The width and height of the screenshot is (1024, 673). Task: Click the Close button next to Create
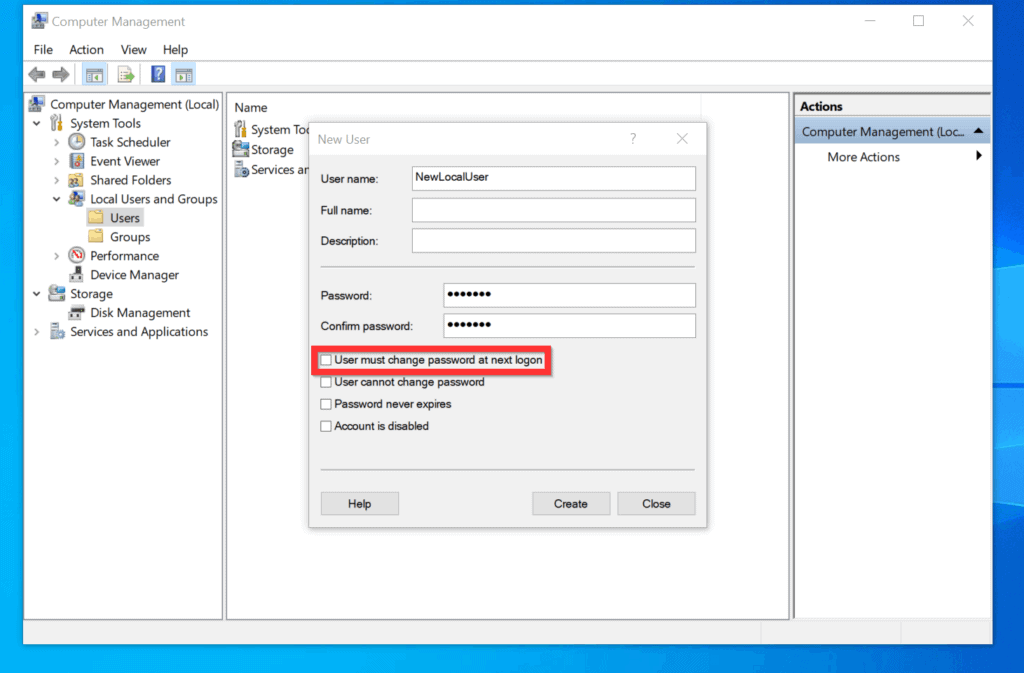click(656, 503)
